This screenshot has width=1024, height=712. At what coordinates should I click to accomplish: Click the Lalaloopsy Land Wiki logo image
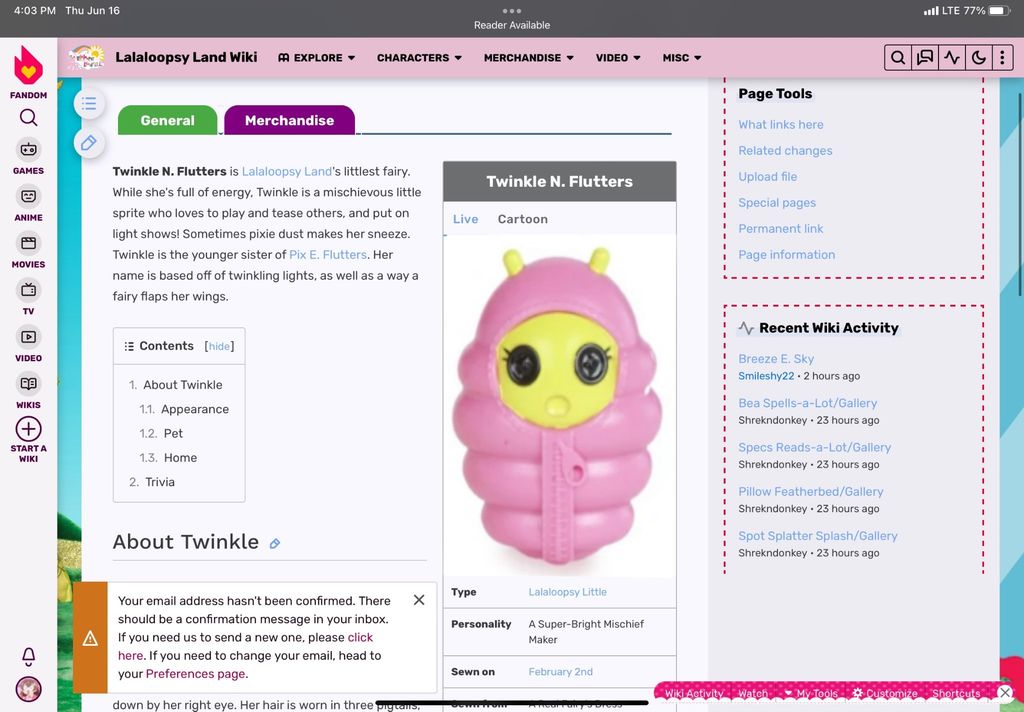[x=86, y=57]
